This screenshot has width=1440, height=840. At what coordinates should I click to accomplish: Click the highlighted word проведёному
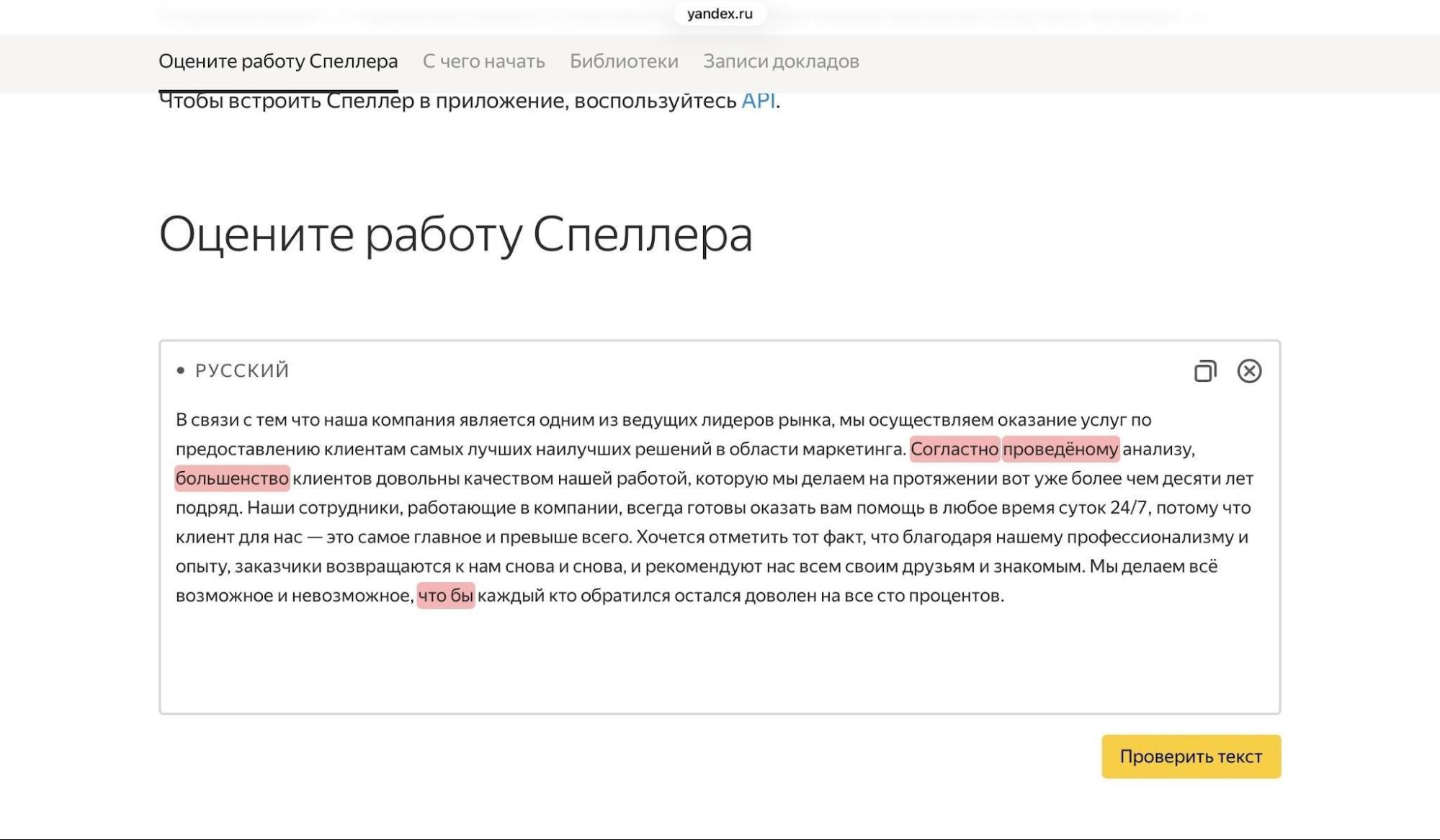pos(1060,449)
